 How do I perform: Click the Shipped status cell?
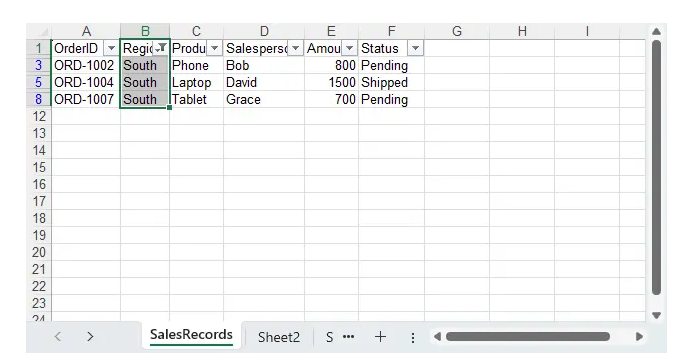click(x=391, y=82)
